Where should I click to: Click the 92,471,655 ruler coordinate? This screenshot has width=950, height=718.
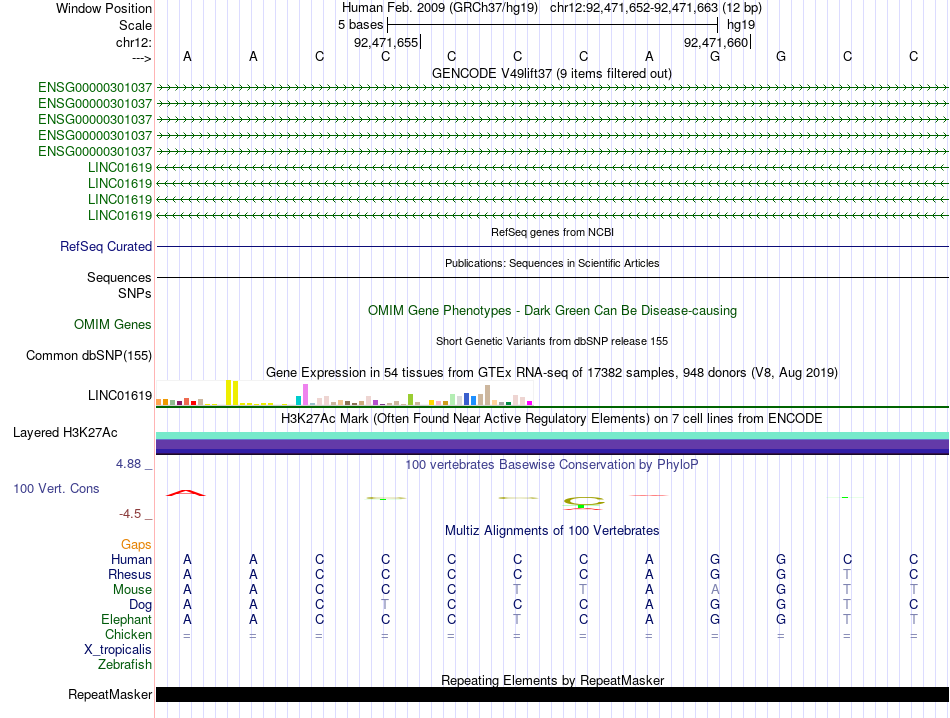pyautogui.click(x=386, y=42)
